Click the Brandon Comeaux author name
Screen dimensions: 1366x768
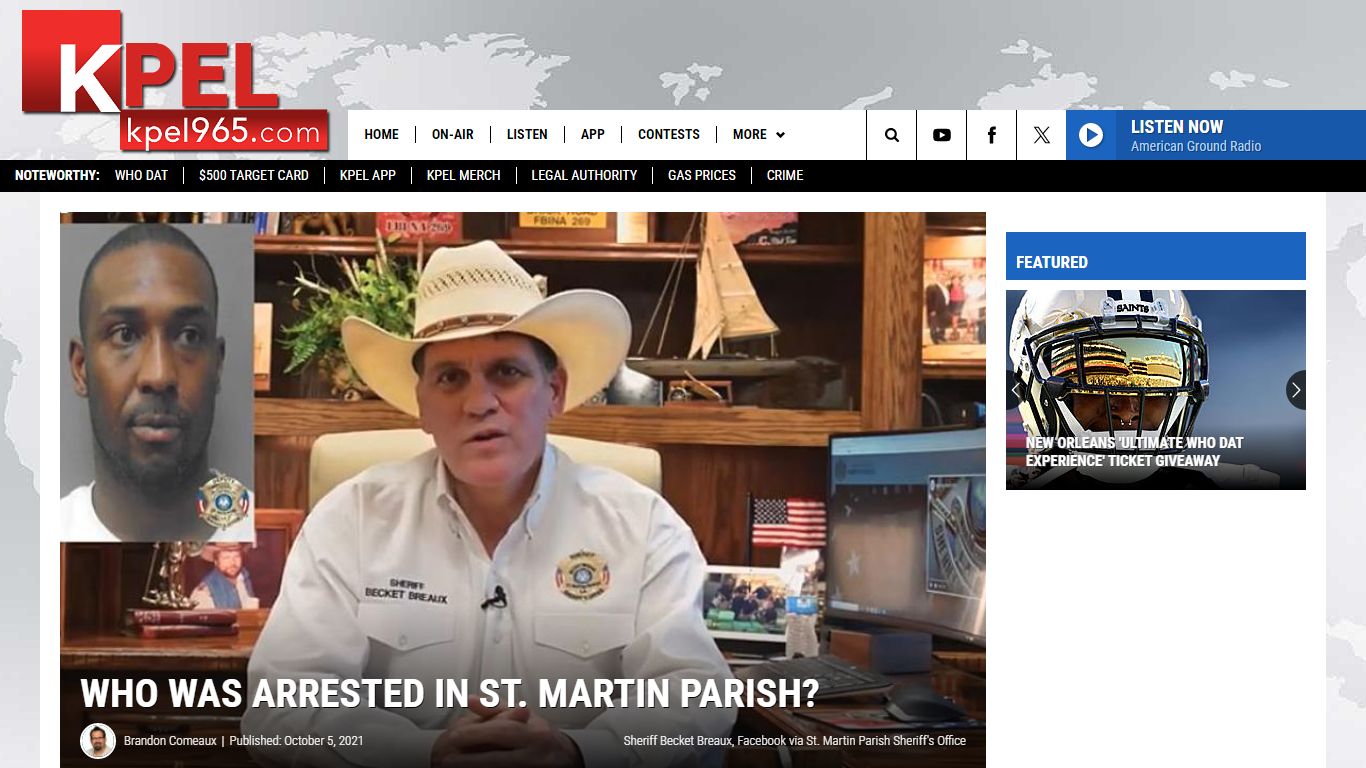(x=170, y=741)
